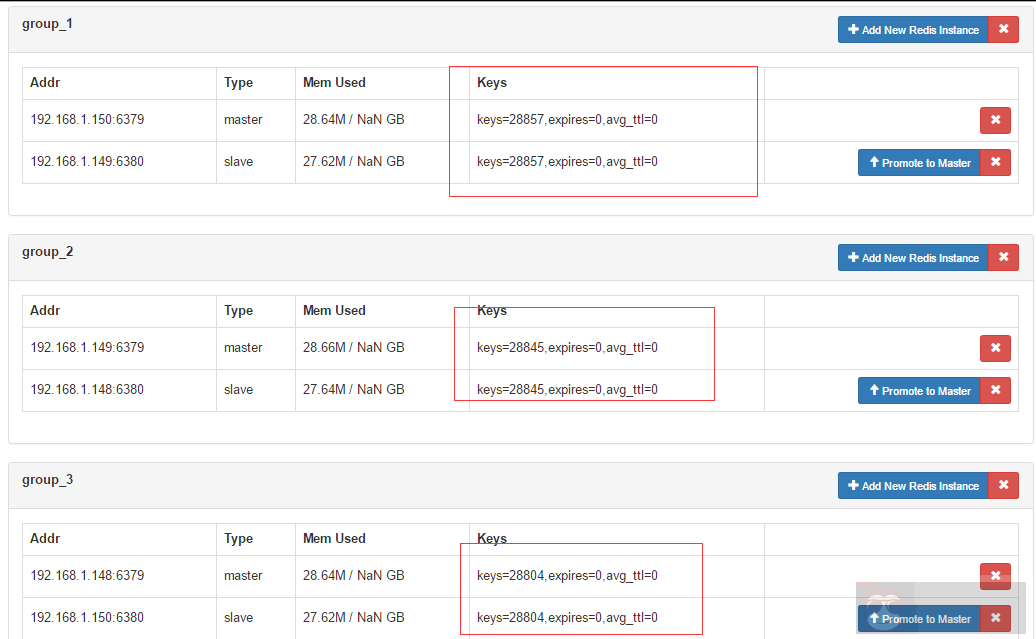Add New Redis Instance to group_3
This screenshot has width=1036, height=639.
click(913, 486)
